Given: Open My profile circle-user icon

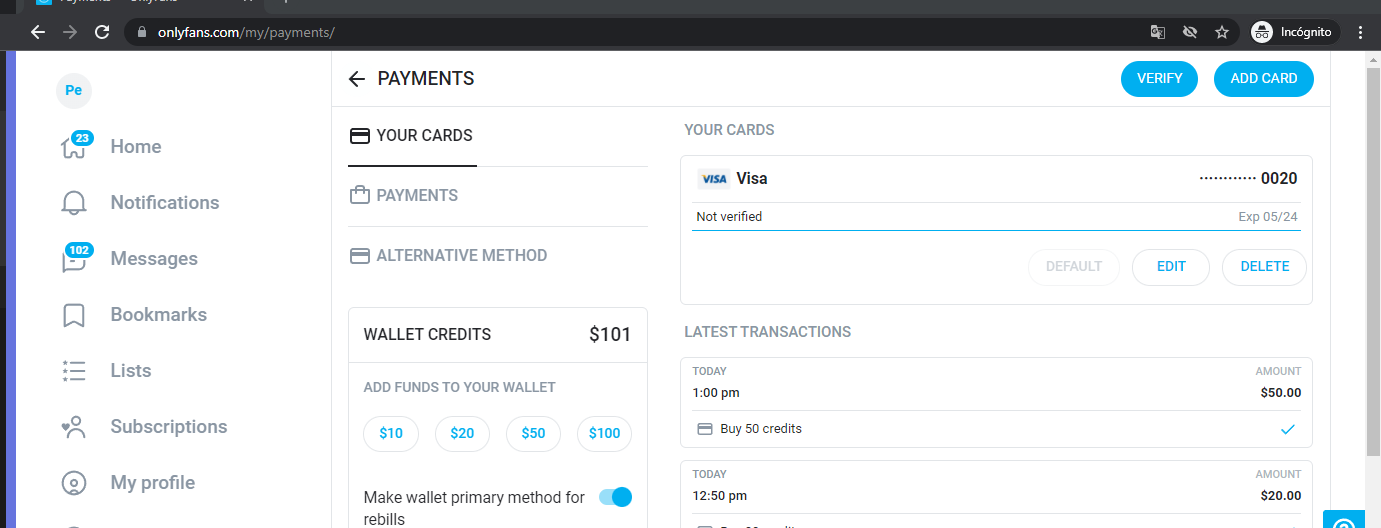Looking at the screenshot, I should click(73, 483).
